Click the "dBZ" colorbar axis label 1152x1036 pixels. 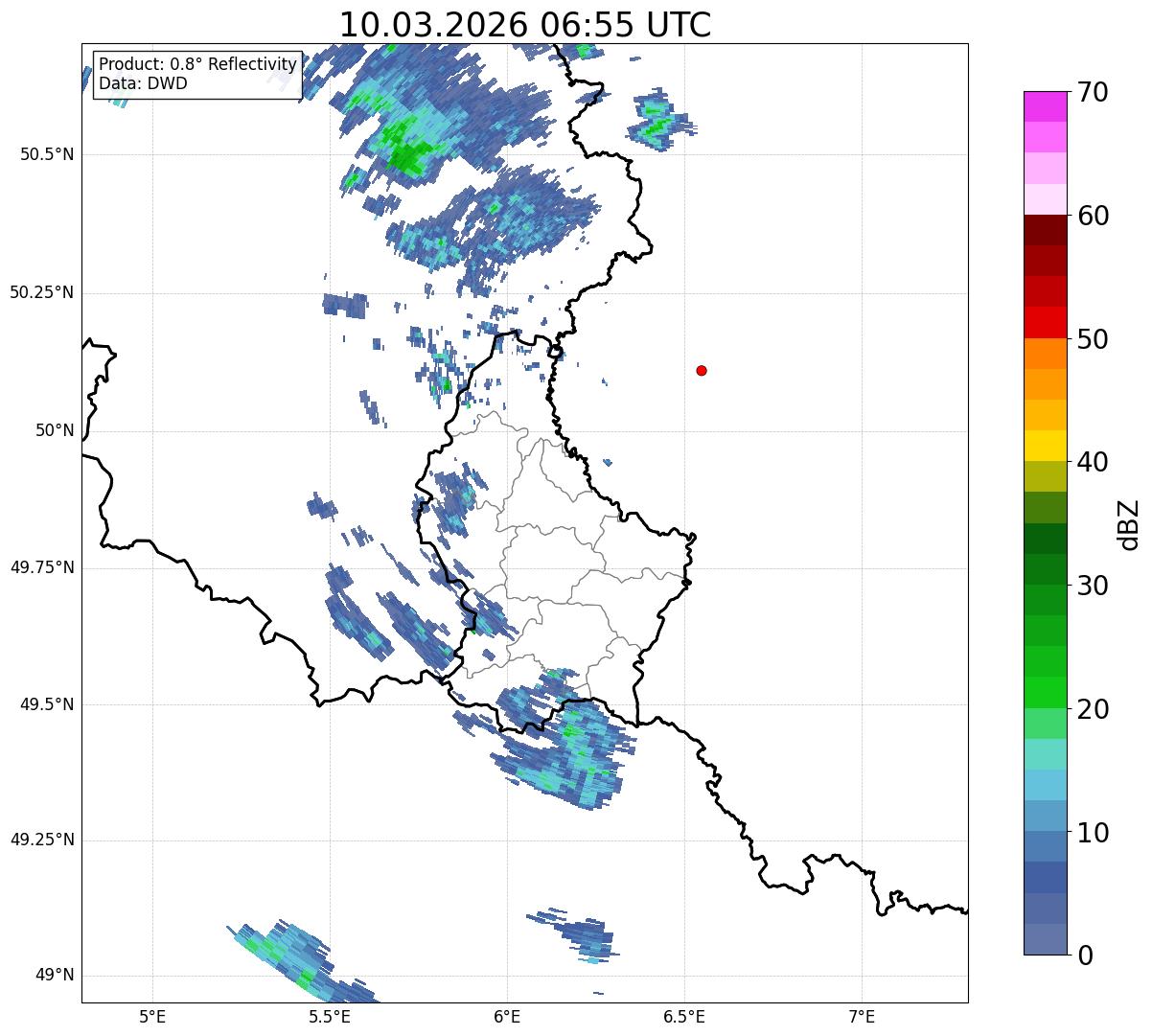click(1129, 524)
